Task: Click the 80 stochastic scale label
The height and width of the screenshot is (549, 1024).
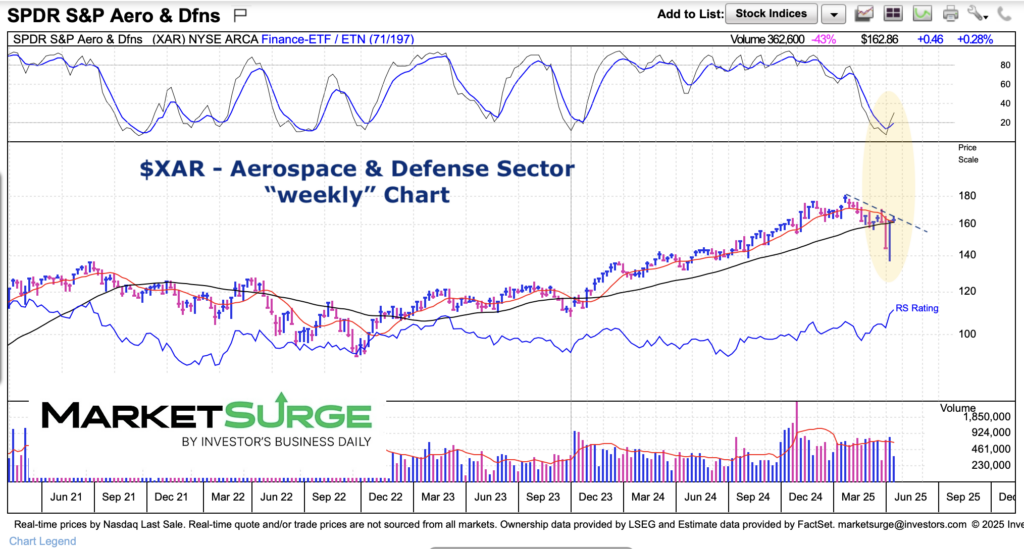Action: (x=1005, y=65)
